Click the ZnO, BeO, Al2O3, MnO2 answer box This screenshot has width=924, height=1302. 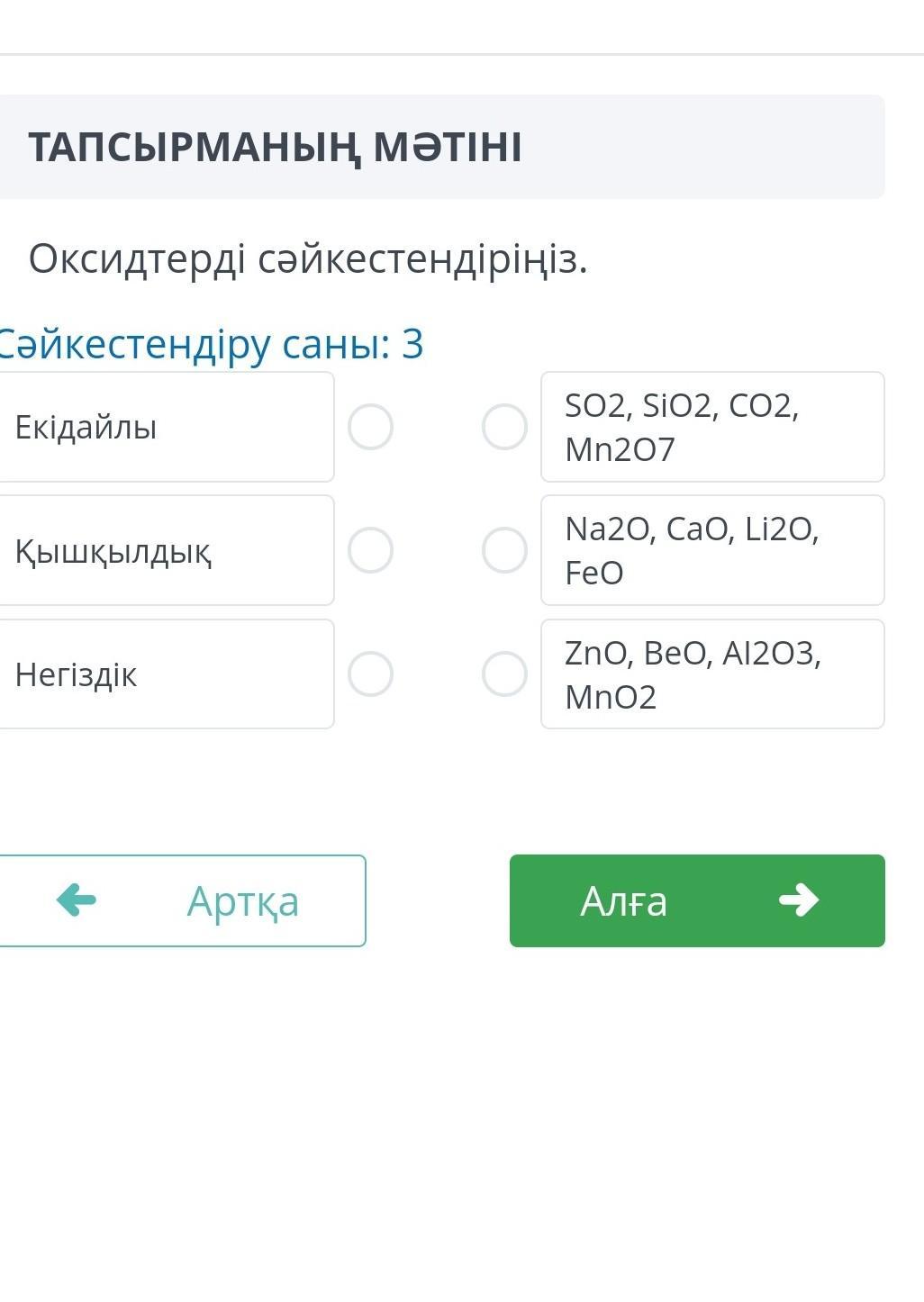(711, 674)
